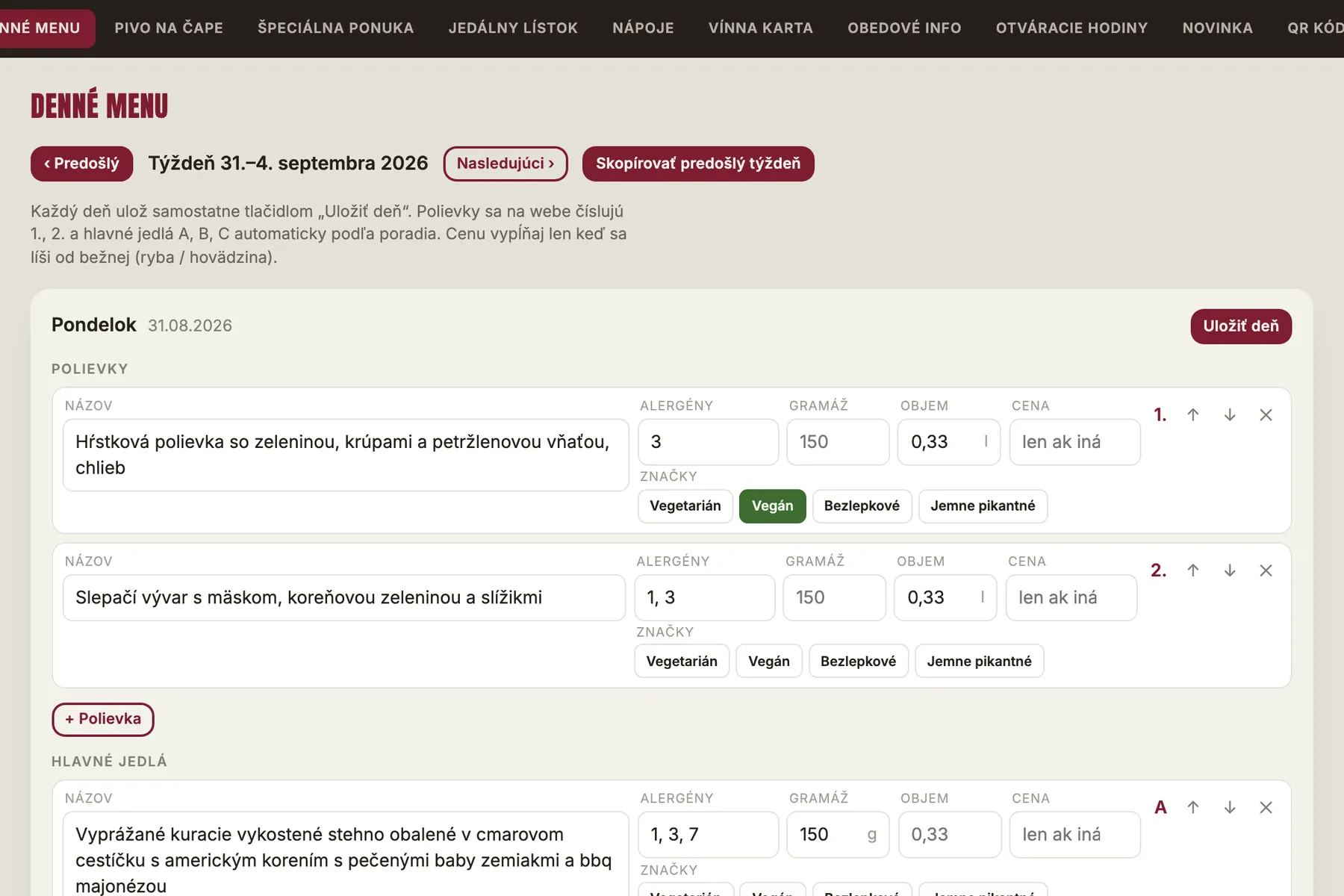1344x896 pixels.
Task: Open Pivo na čape tab
Action: click(169, 28)
